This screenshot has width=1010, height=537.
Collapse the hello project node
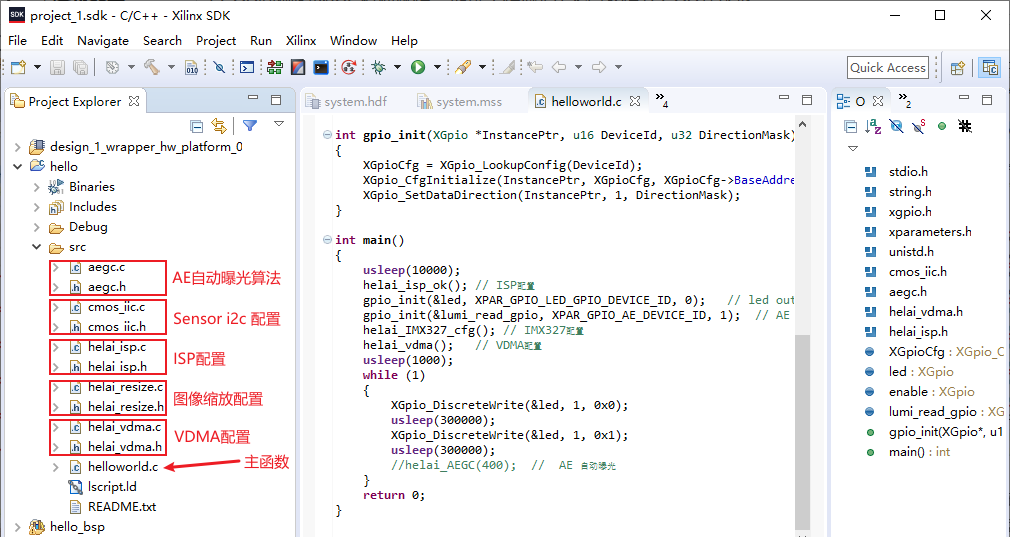[x=17, y=167]
